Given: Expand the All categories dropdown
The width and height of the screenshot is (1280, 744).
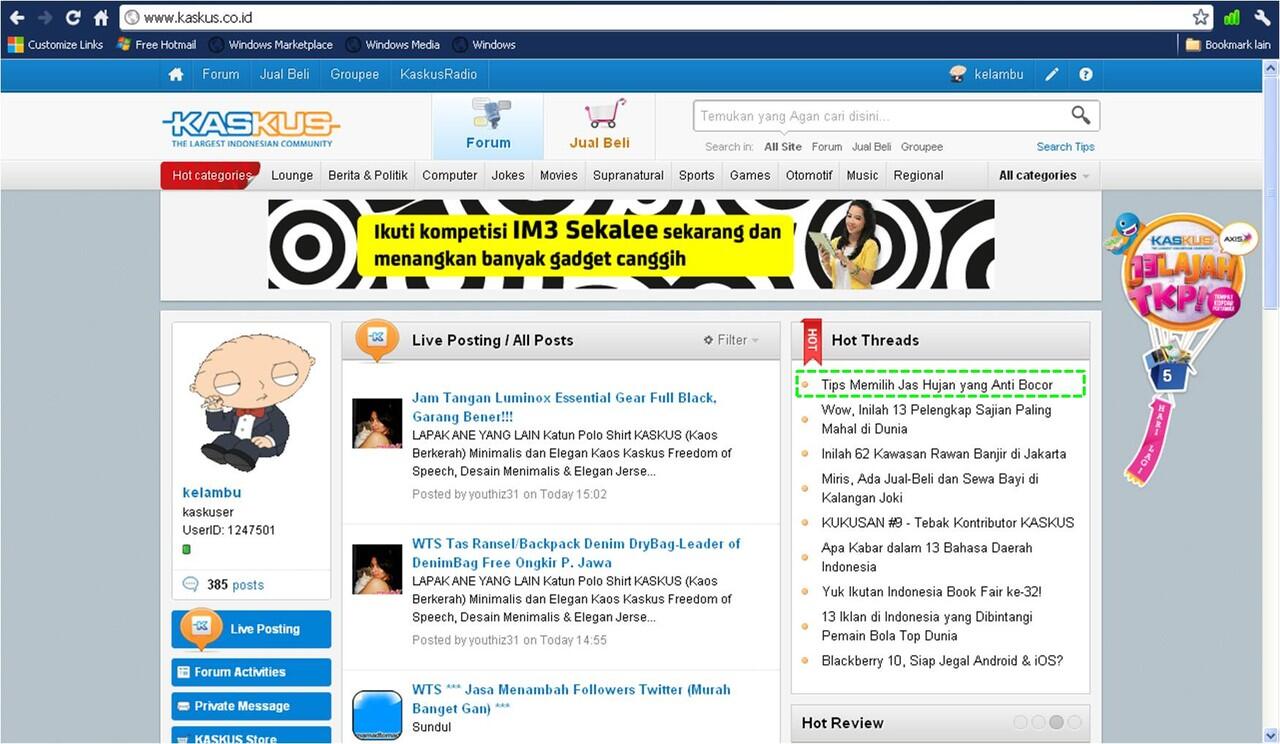Looking at the screenshot, I should click(x=1044, y=175).
